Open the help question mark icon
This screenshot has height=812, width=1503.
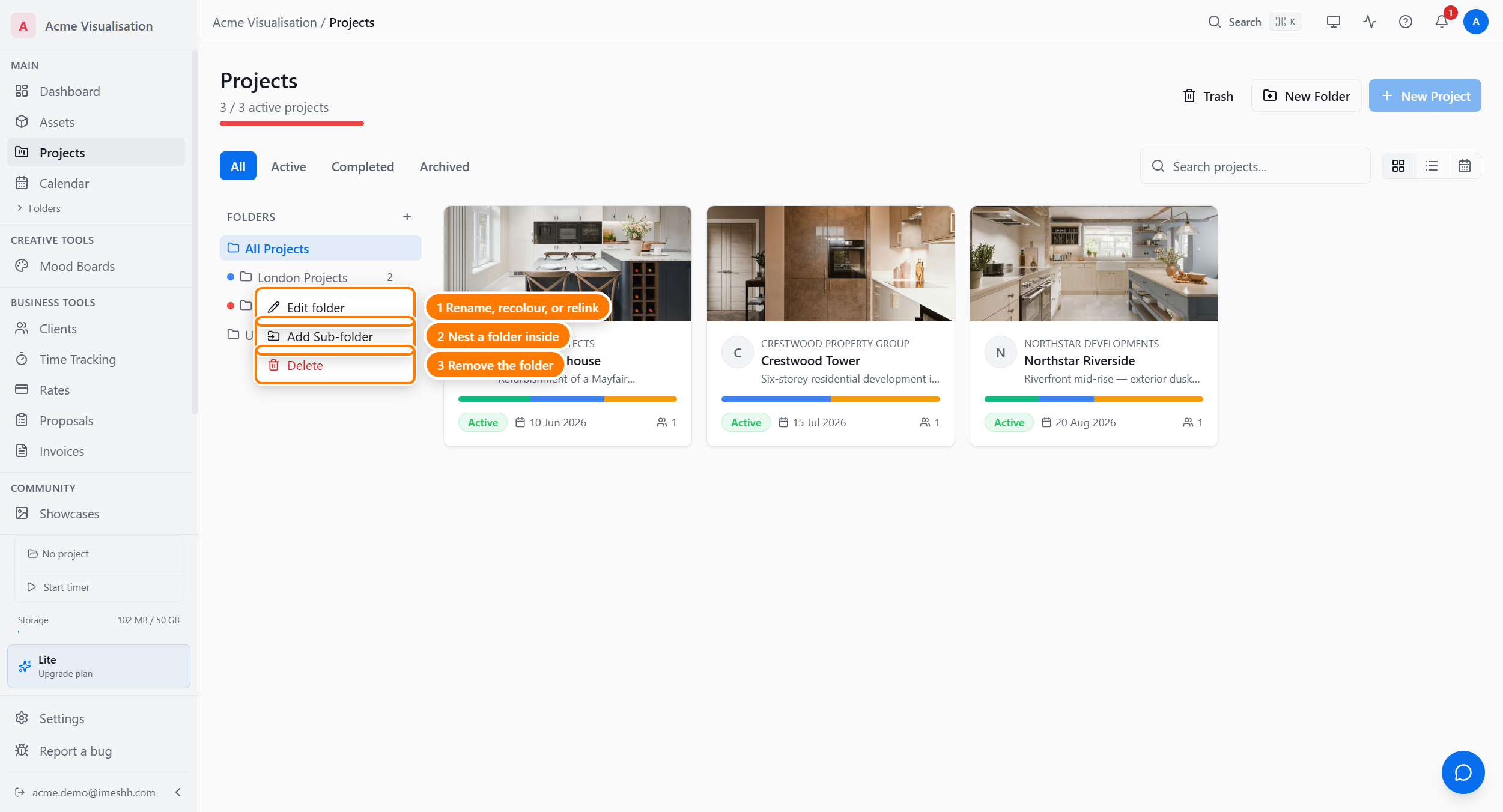1405,22
